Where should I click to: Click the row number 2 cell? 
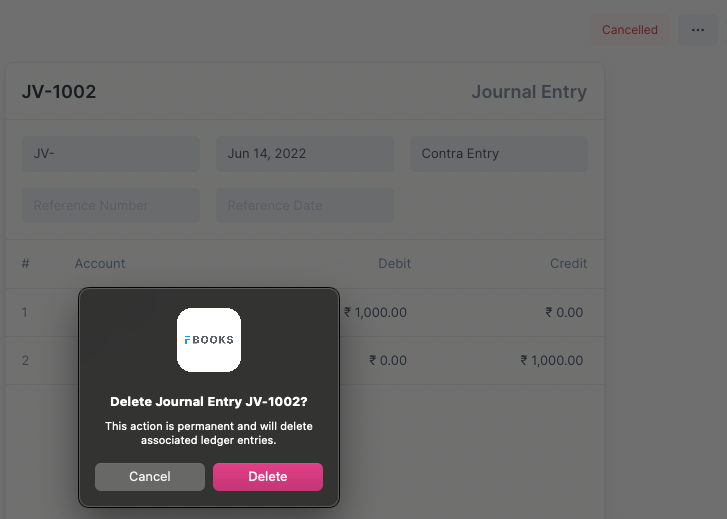click(x=26, y=360)
